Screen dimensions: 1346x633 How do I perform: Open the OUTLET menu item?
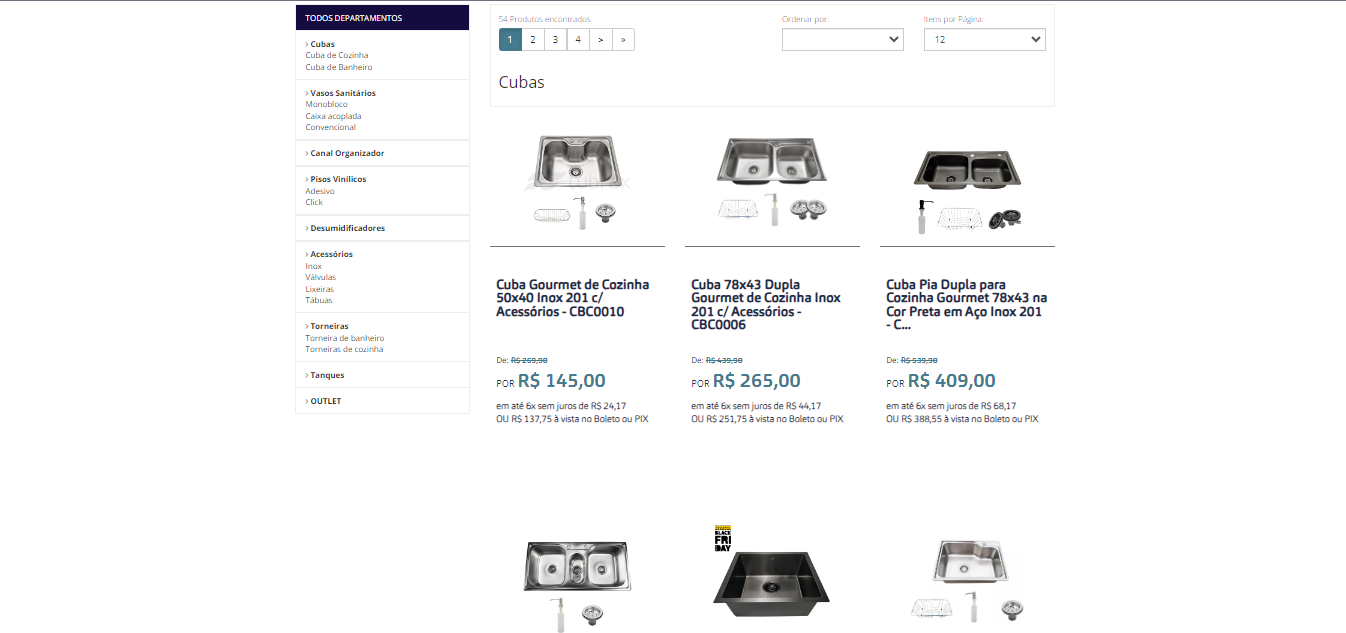325,401
